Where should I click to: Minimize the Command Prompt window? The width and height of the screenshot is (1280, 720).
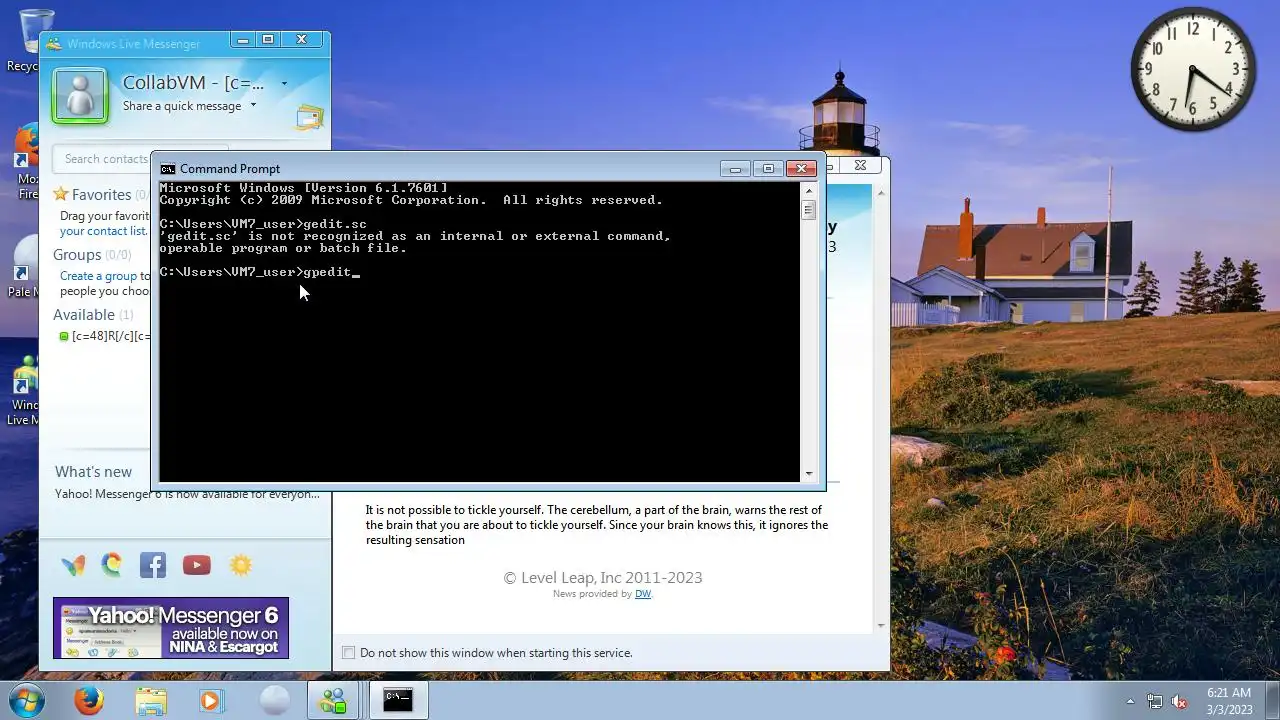(734, 169)
